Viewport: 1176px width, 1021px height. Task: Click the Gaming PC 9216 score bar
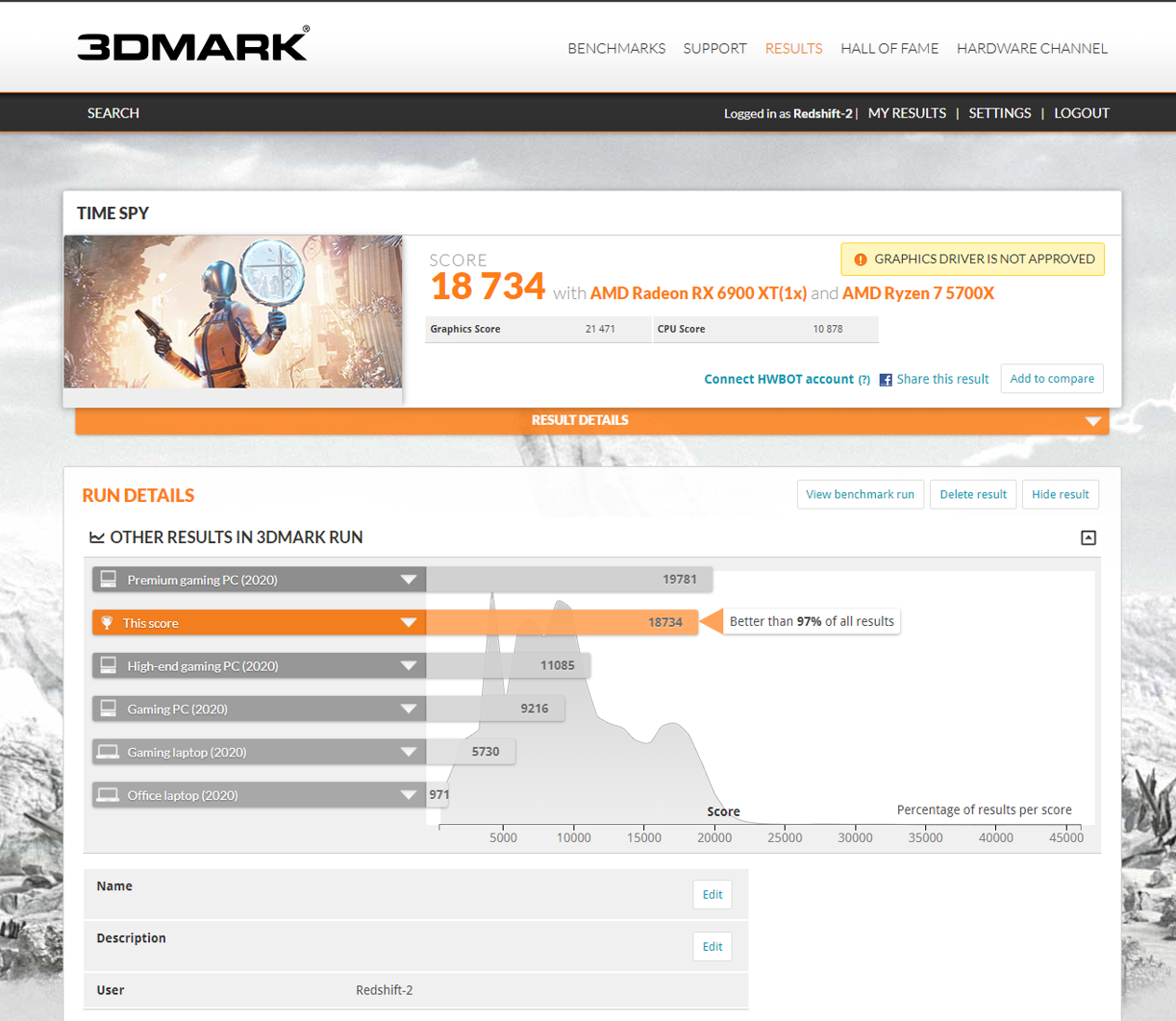(495, 709)
